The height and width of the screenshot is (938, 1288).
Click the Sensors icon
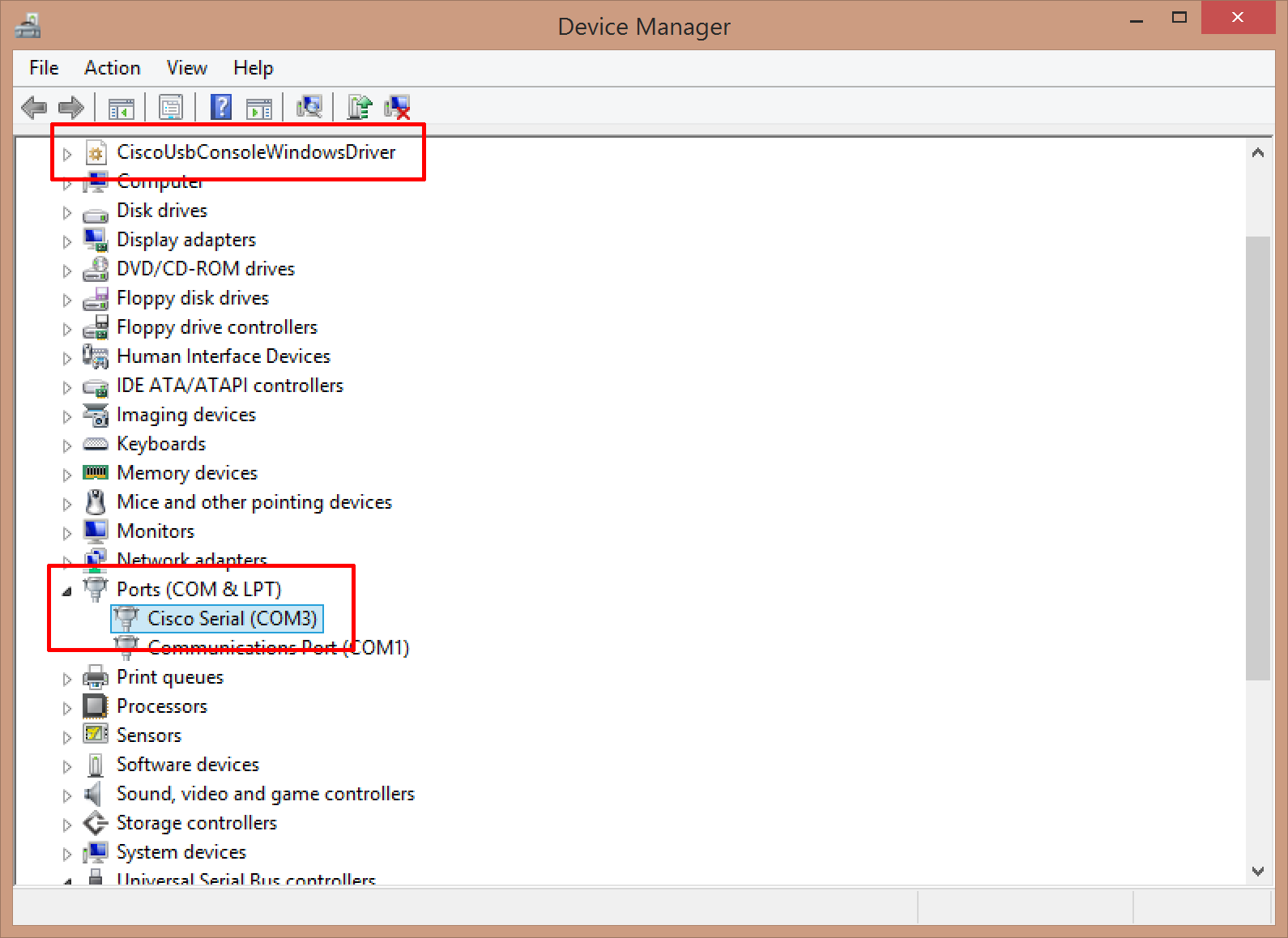pyautogui.click(x=96, y=735)
